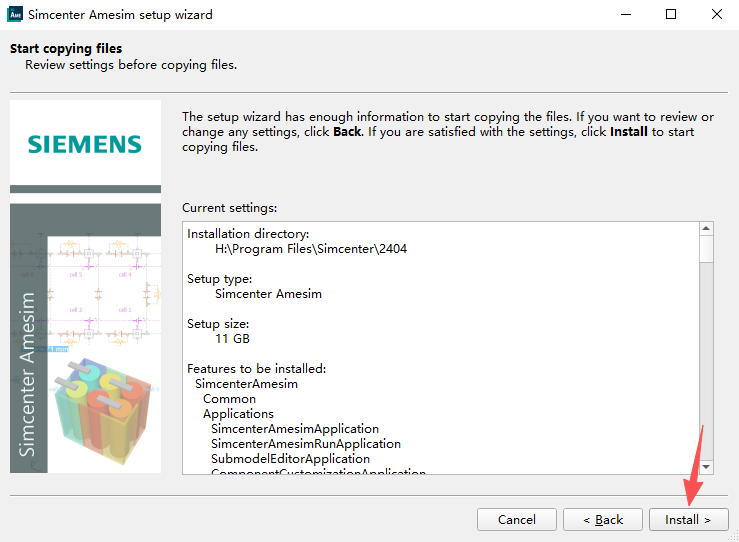The width and height of the screenshot is (739, 542).
Task: Click the 'Current settings:' label
Action: pyautogui.click(x=230, y=208)
